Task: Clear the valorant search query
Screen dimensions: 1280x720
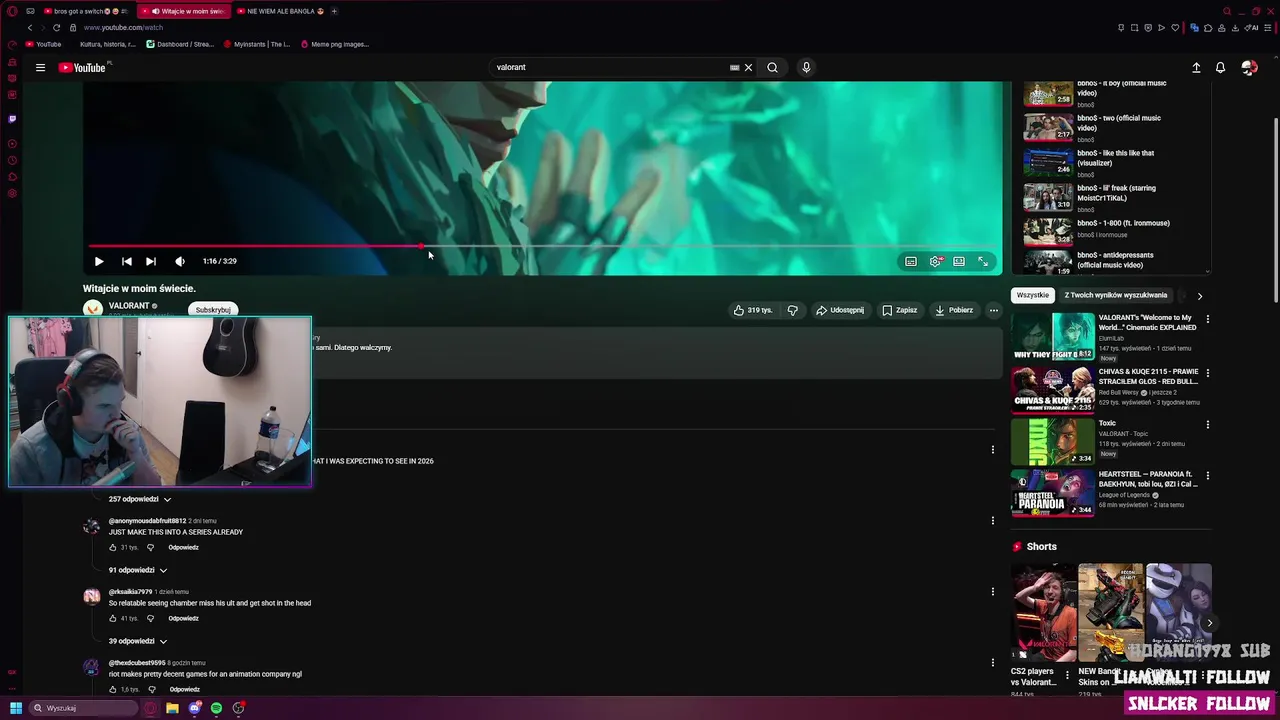Action: [x=748, y=68]
